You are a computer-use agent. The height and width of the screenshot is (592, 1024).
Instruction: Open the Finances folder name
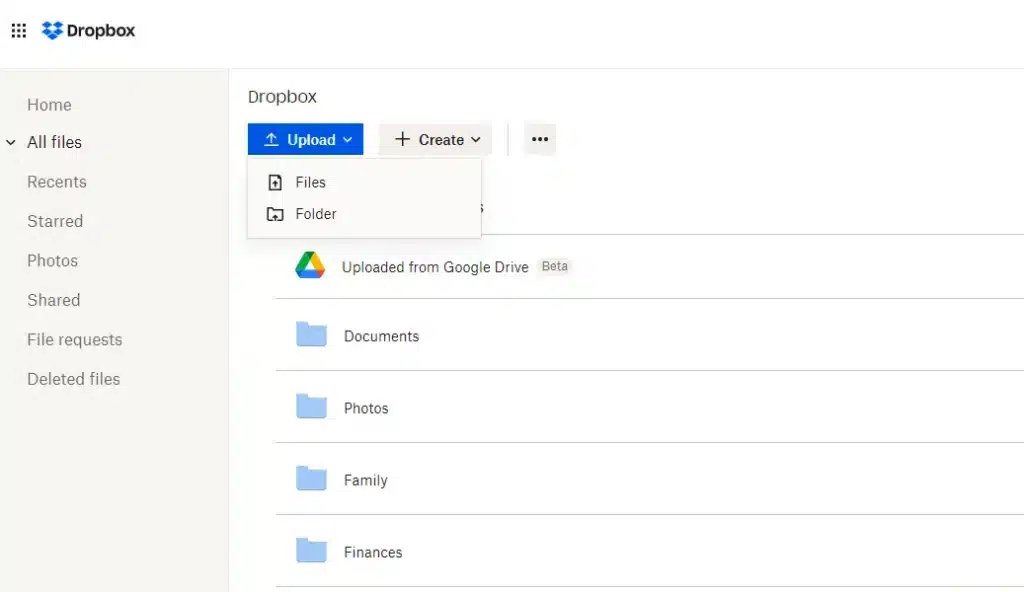(374, 553)
